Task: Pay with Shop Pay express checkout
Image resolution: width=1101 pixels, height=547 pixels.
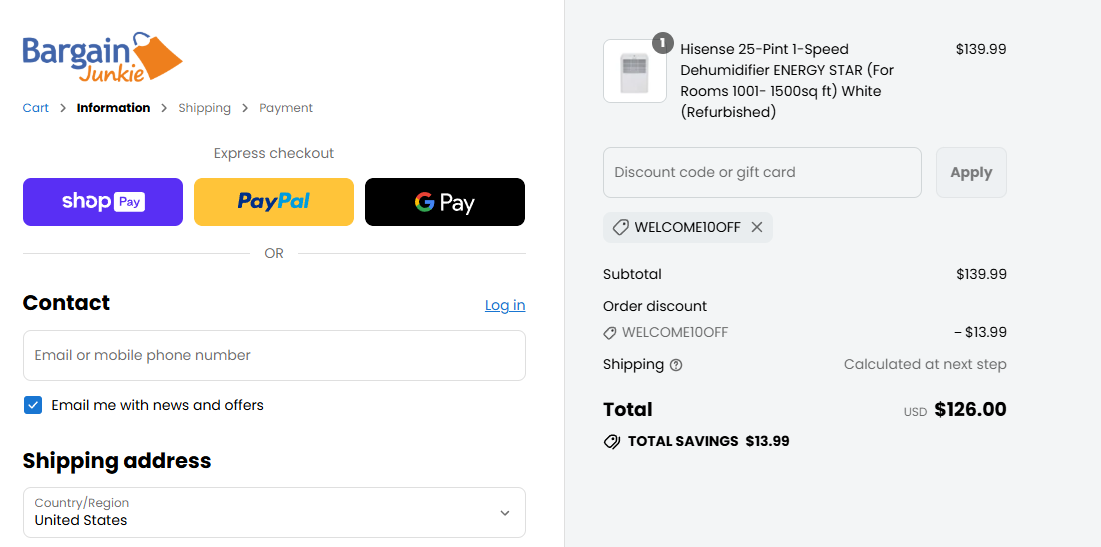Action: pyautogui.click(x=103, y=202)
